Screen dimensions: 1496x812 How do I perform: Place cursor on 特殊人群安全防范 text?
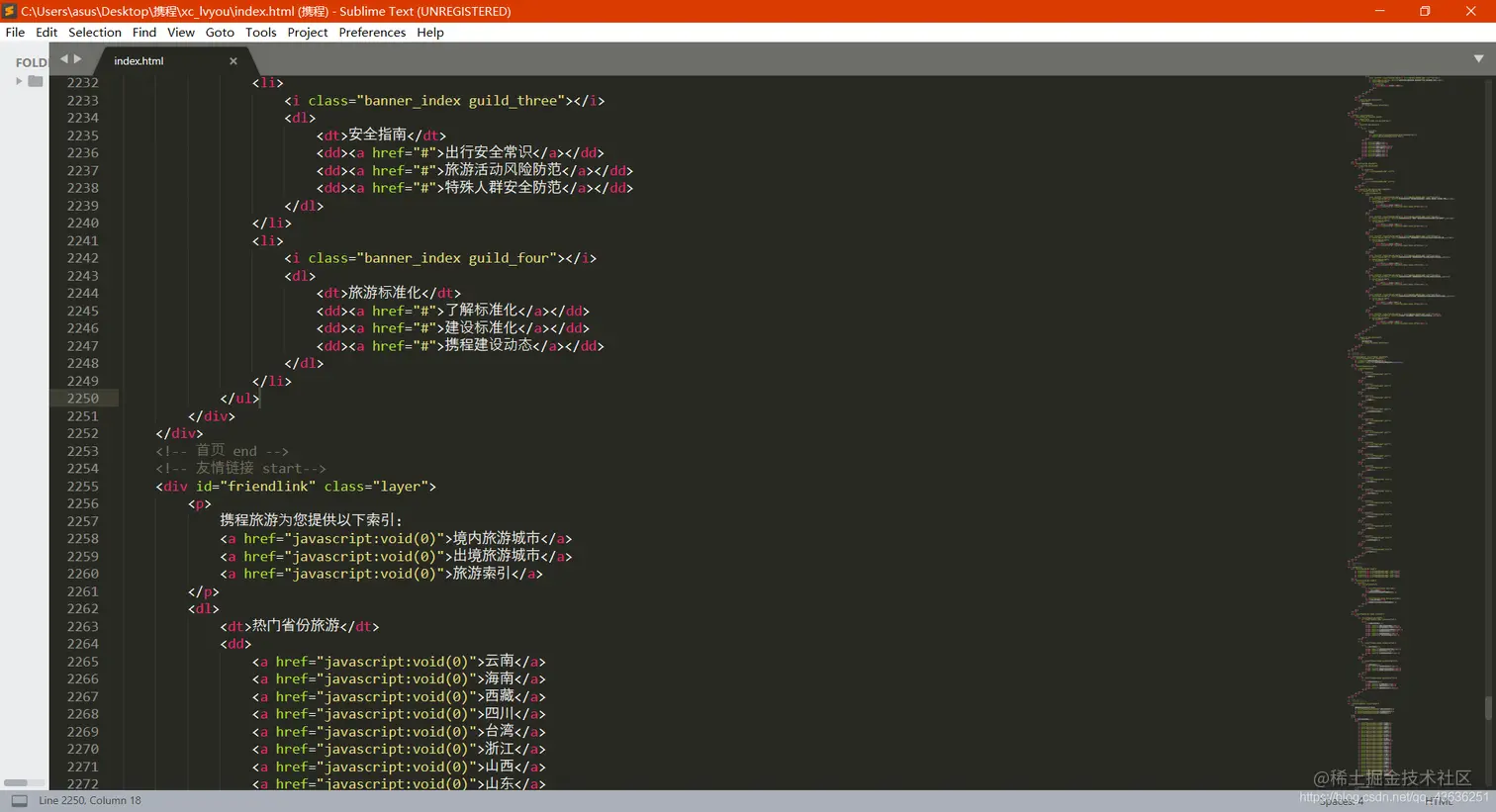click(504, 188)
